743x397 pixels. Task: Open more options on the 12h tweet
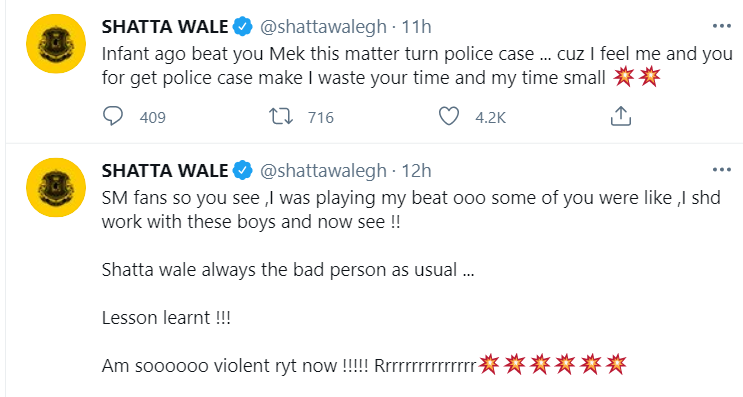coord(722,170)
